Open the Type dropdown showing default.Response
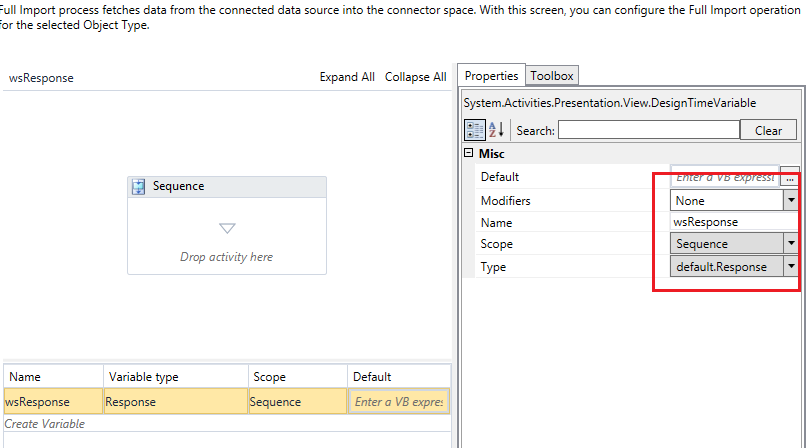The height and width of the screenshot is (448, 808). coord(791,266)
